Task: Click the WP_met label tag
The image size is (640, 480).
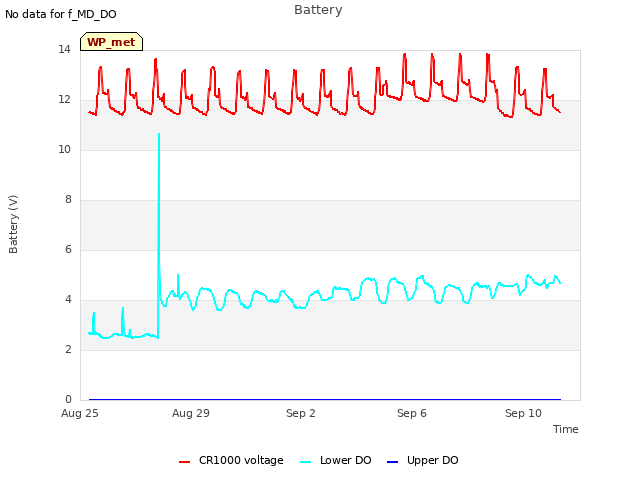Action: (x=111, y=42)
